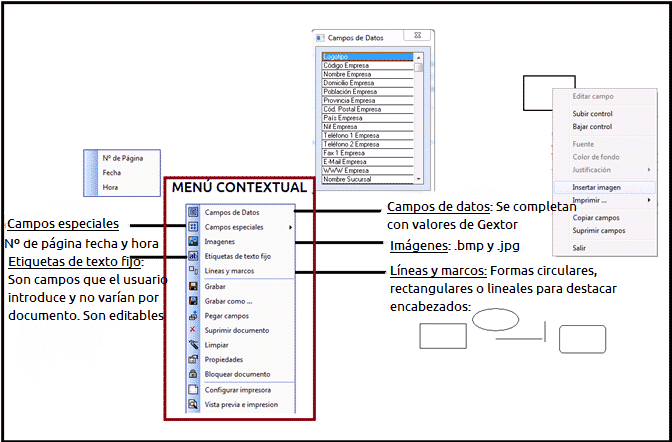Image resolution: width=672 pixels, height=442 pixels.
Task: Click the Campos de Datos menu icon
Action: point(193,212)
